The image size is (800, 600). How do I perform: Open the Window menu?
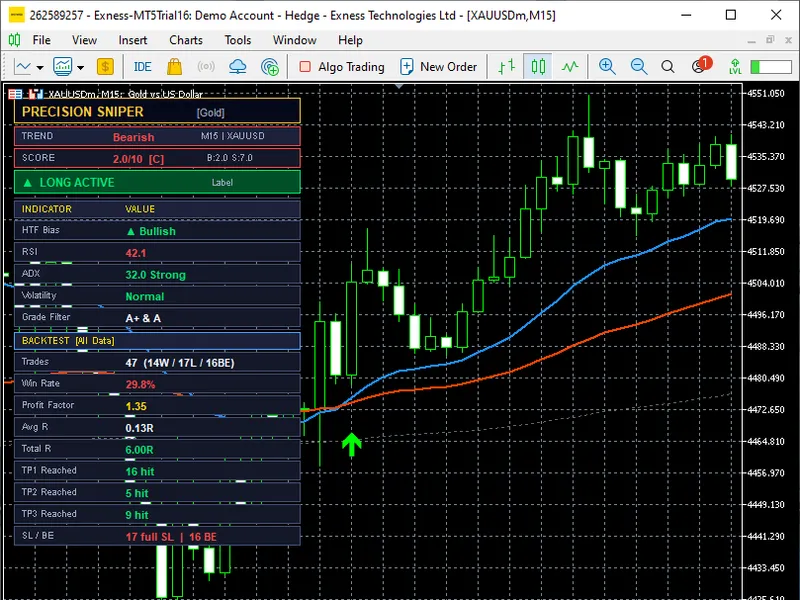pyautogui.click(x=294, y=40)
